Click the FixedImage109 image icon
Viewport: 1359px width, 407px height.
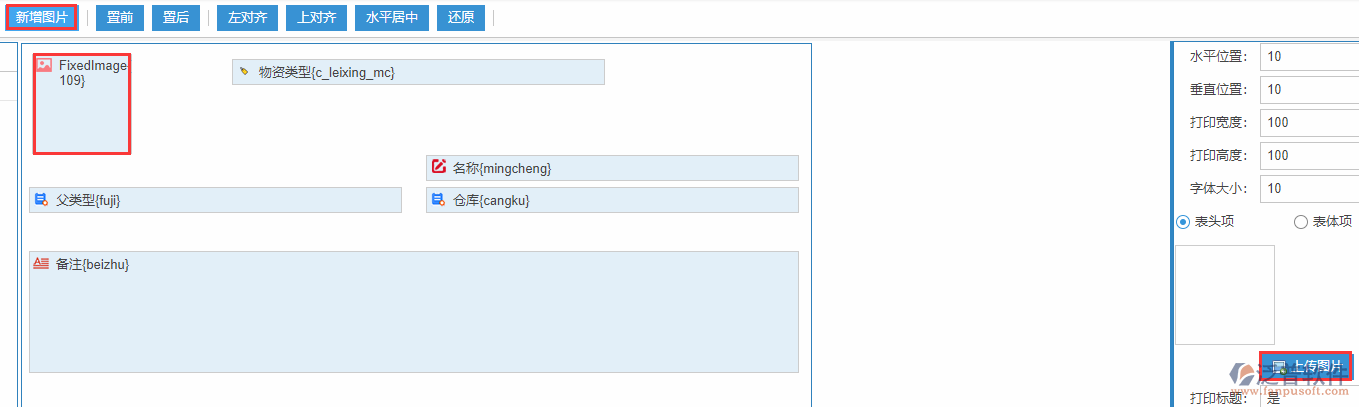[44, 65]
